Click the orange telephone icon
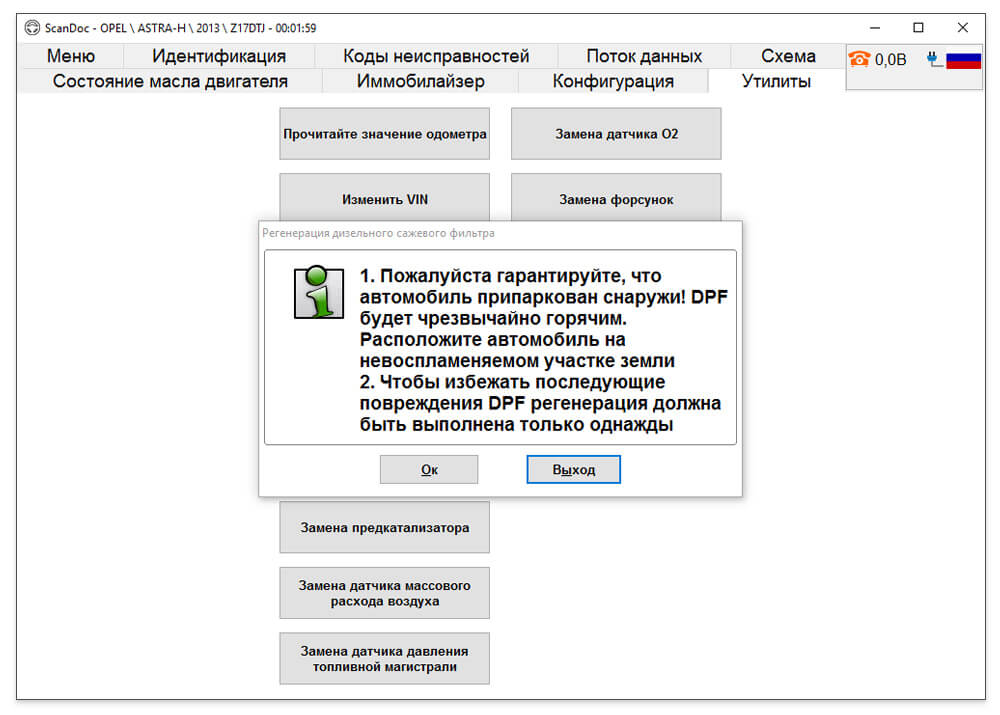The height and width of the screenshot is (715, 1000). click(x=859, y=59)
